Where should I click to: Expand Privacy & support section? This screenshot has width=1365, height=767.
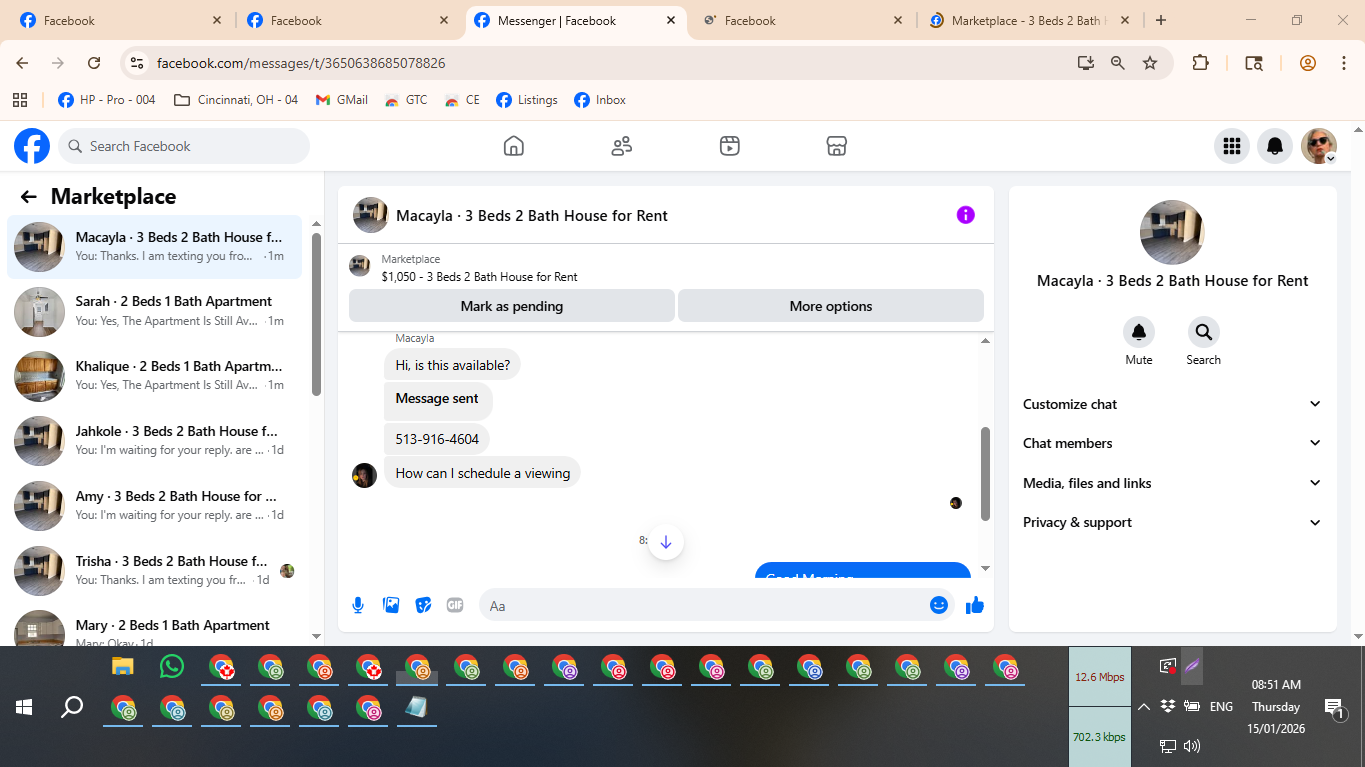click(x=1172, y=522)
